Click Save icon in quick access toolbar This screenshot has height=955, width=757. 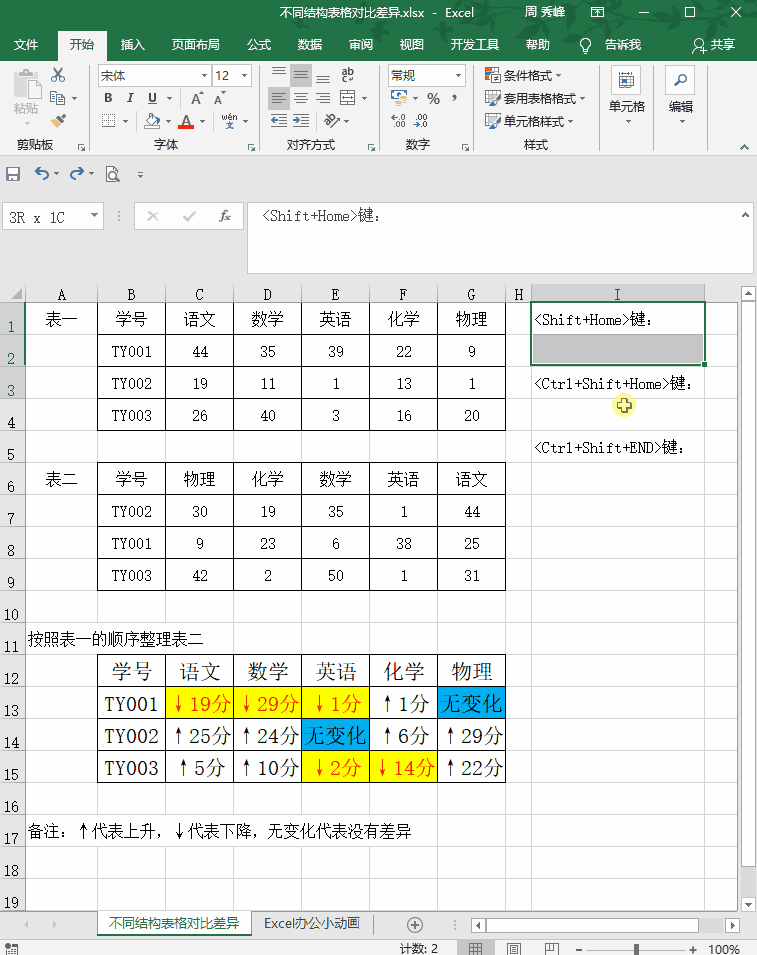click(13, 174)
